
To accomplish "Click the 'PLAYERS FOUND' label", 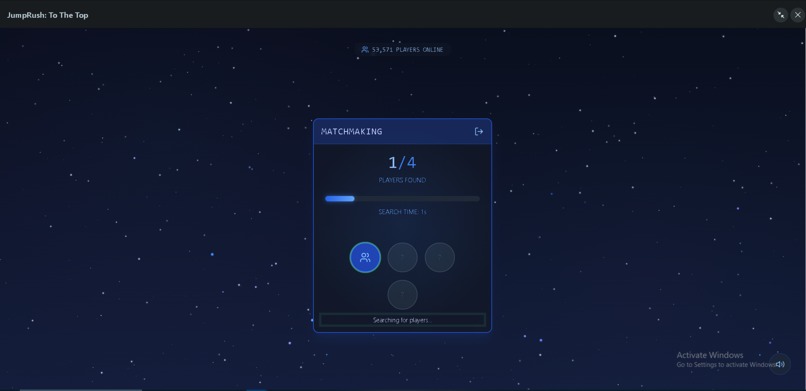I will pos(402,180).
